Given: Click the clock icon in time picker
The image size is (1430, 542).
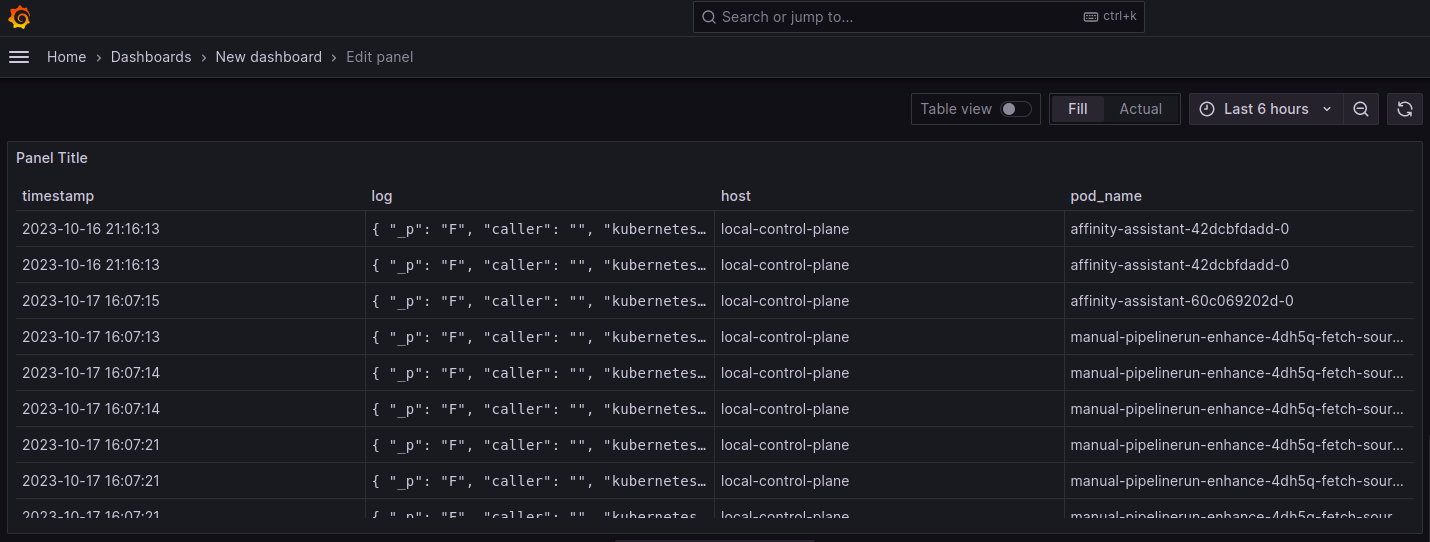Looking at the screenshot, I should pos(1207,109).
